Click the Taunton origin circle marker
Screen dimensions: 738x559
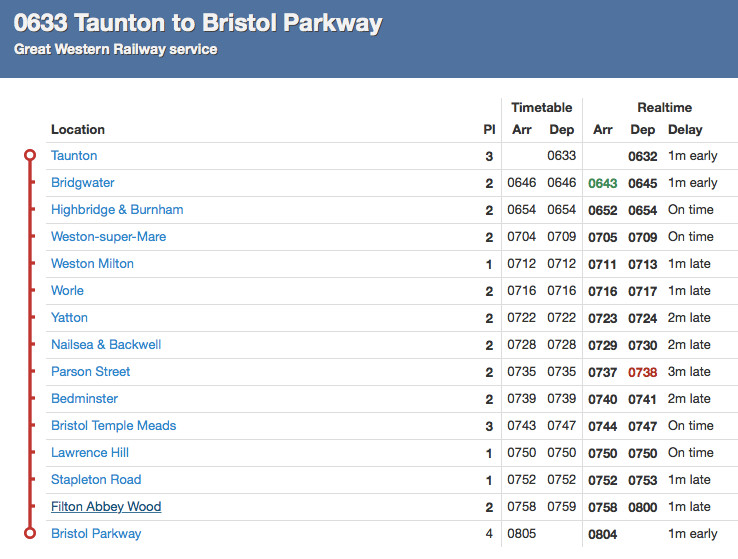point(30,156)
